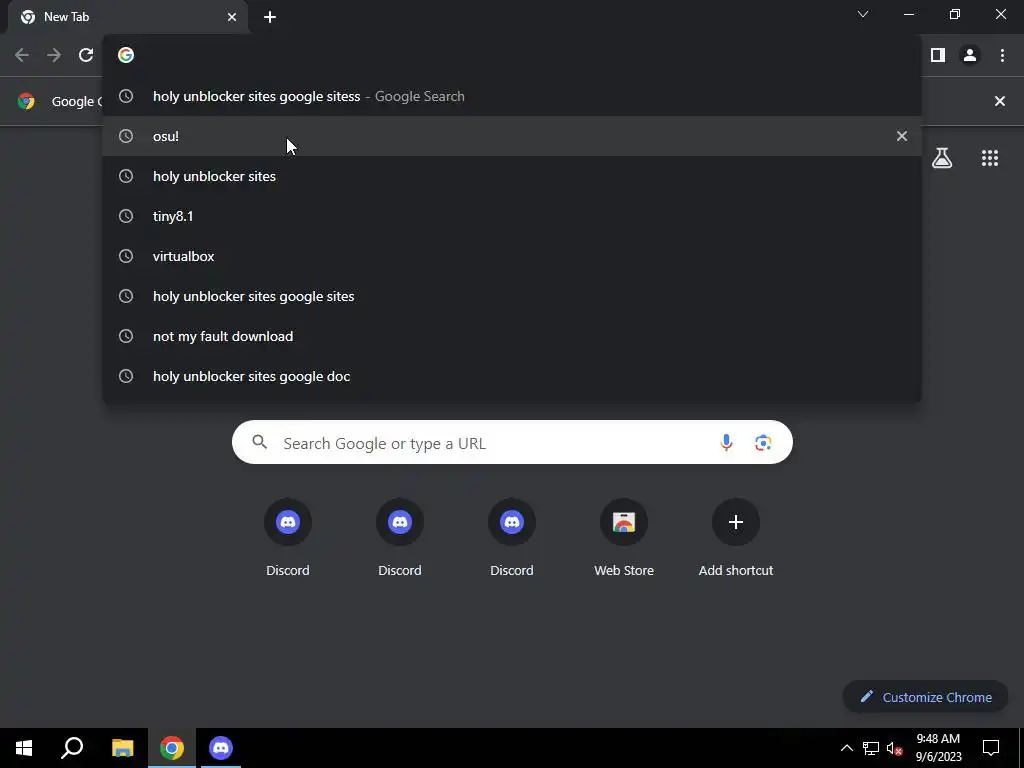Open the tab search dropdown arrow

coord(863,14)
